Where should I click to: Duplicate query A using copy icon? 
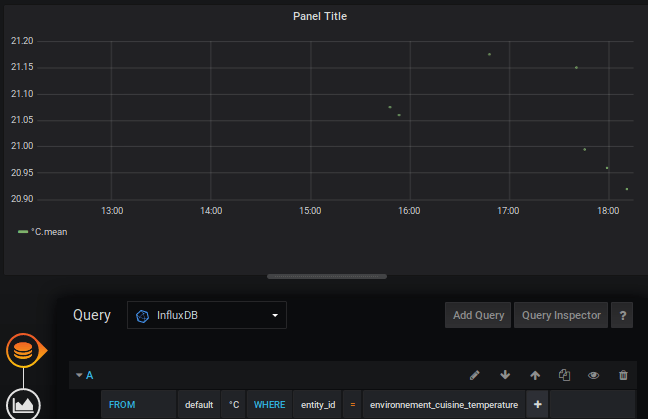point(564,375)
